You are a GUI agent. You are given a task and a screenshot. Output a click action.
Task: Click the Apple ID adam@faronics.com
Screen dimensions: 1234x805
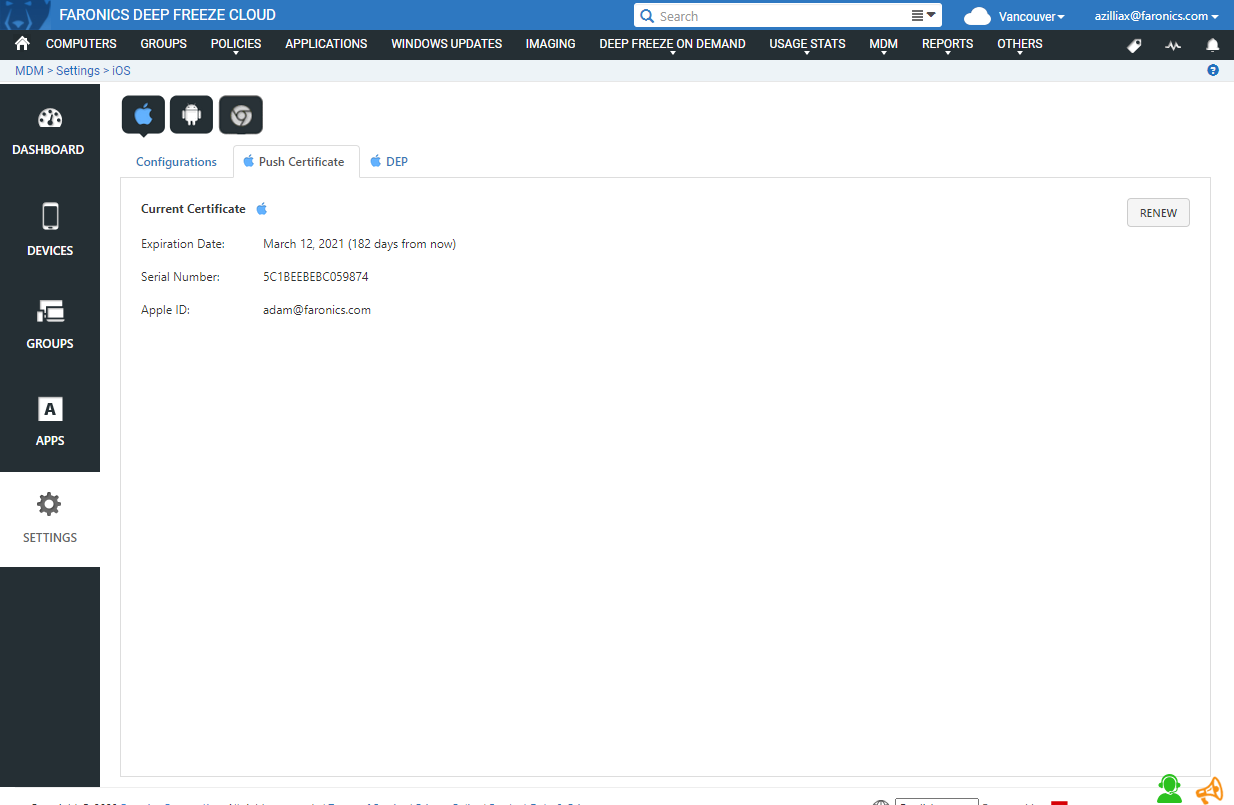click(x=317, y=310)
